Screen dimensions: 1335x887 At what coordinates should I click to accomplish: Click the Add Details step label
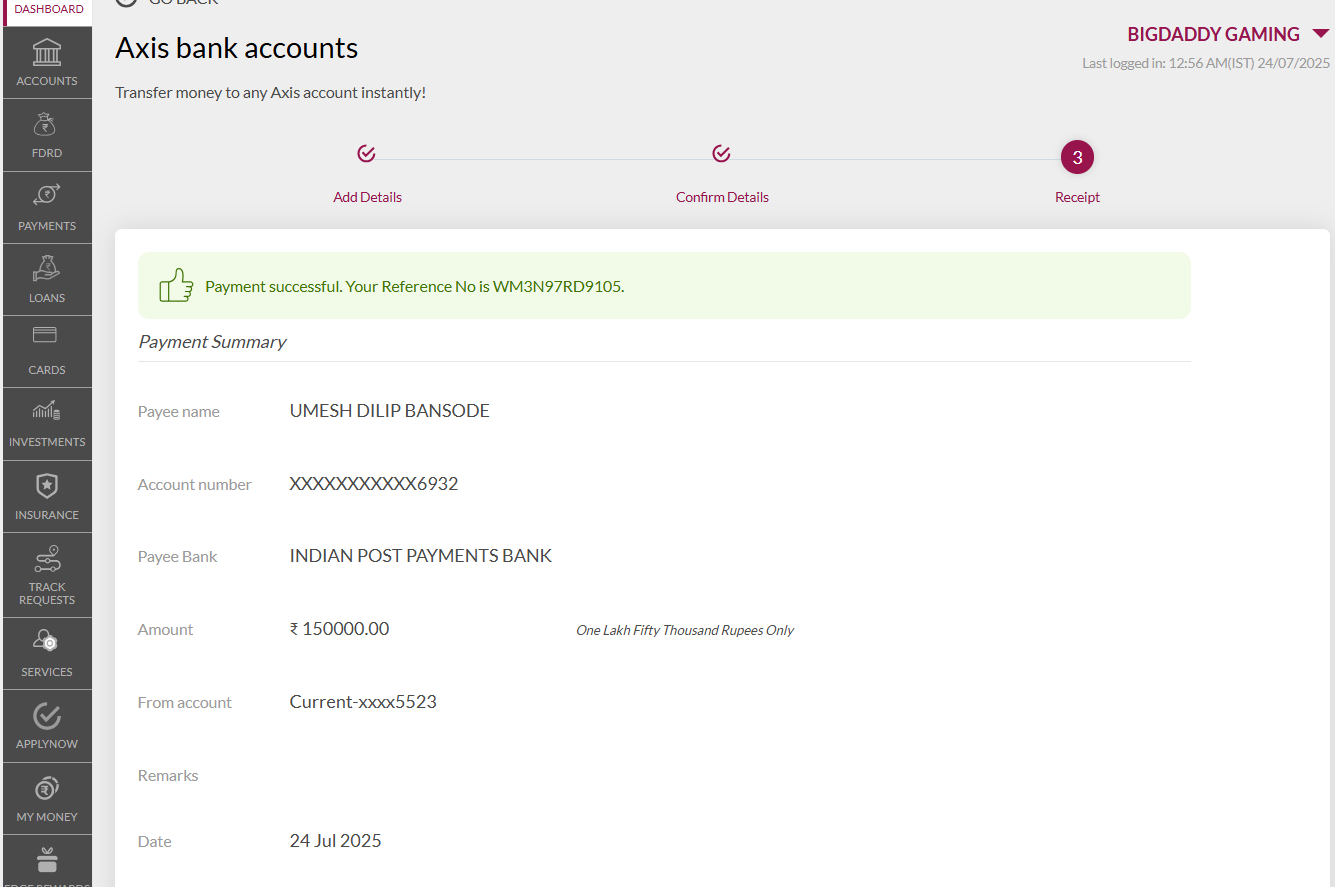pyautogui.click(x=367, y=197)
